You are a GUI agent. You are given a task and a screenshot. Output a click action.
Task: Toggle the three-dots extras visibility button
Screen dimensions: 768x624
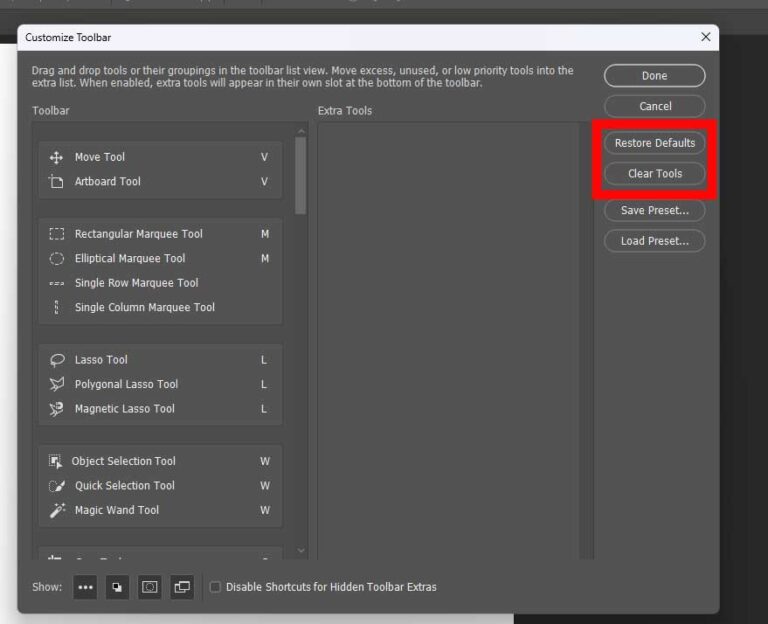[85, 587]
